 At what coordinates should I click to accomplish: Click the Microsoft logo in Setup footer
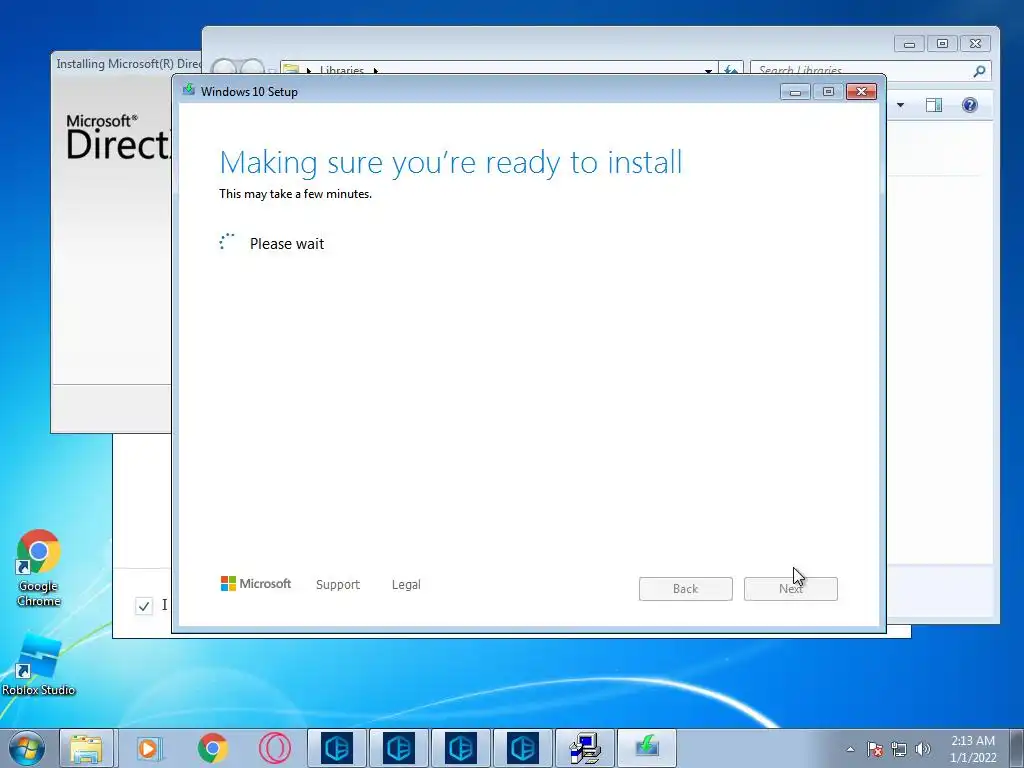pos(256,584)
